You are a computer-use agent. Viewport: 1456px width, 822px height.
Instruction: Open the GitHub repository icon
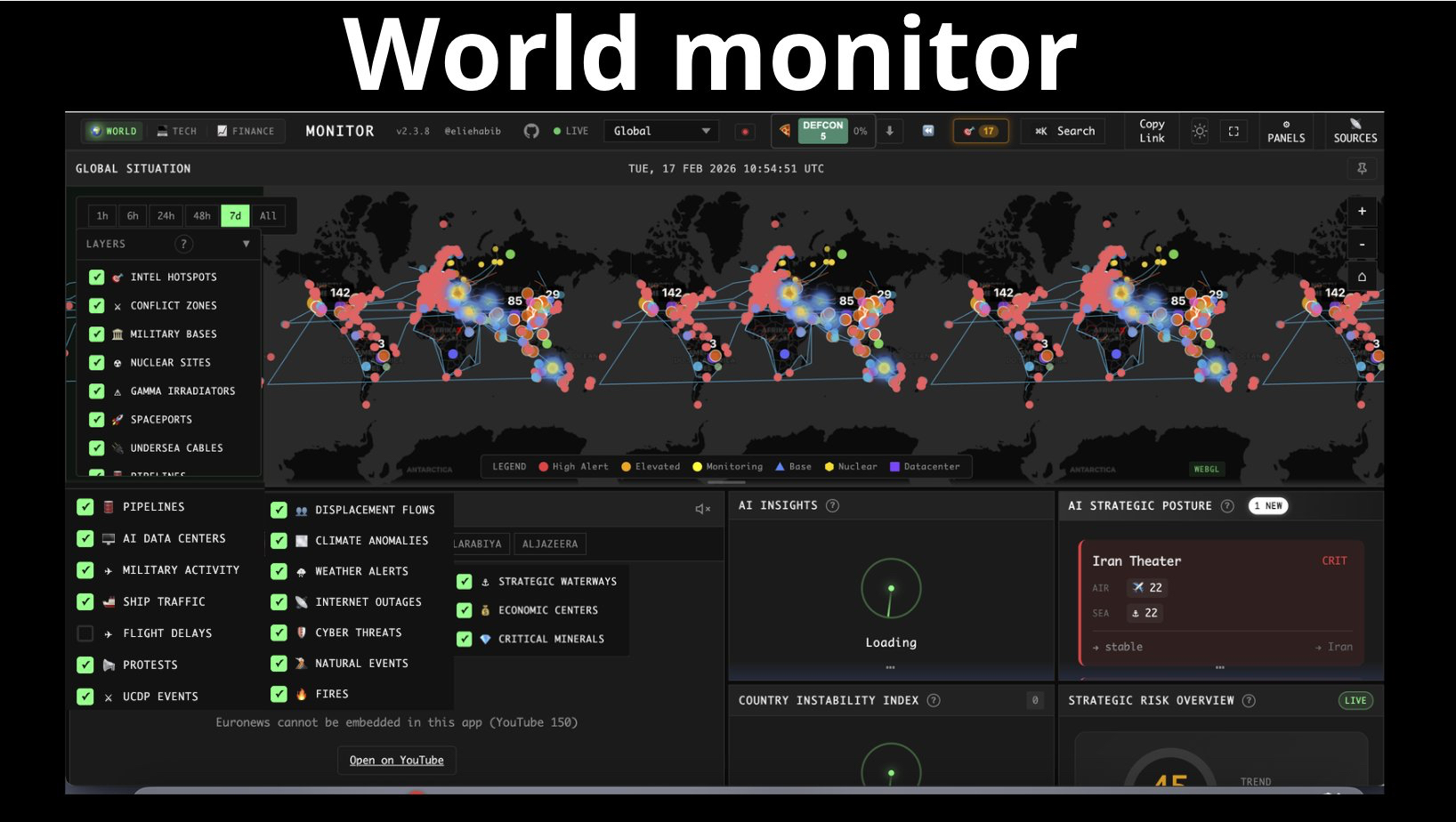[x=531, y=131]
